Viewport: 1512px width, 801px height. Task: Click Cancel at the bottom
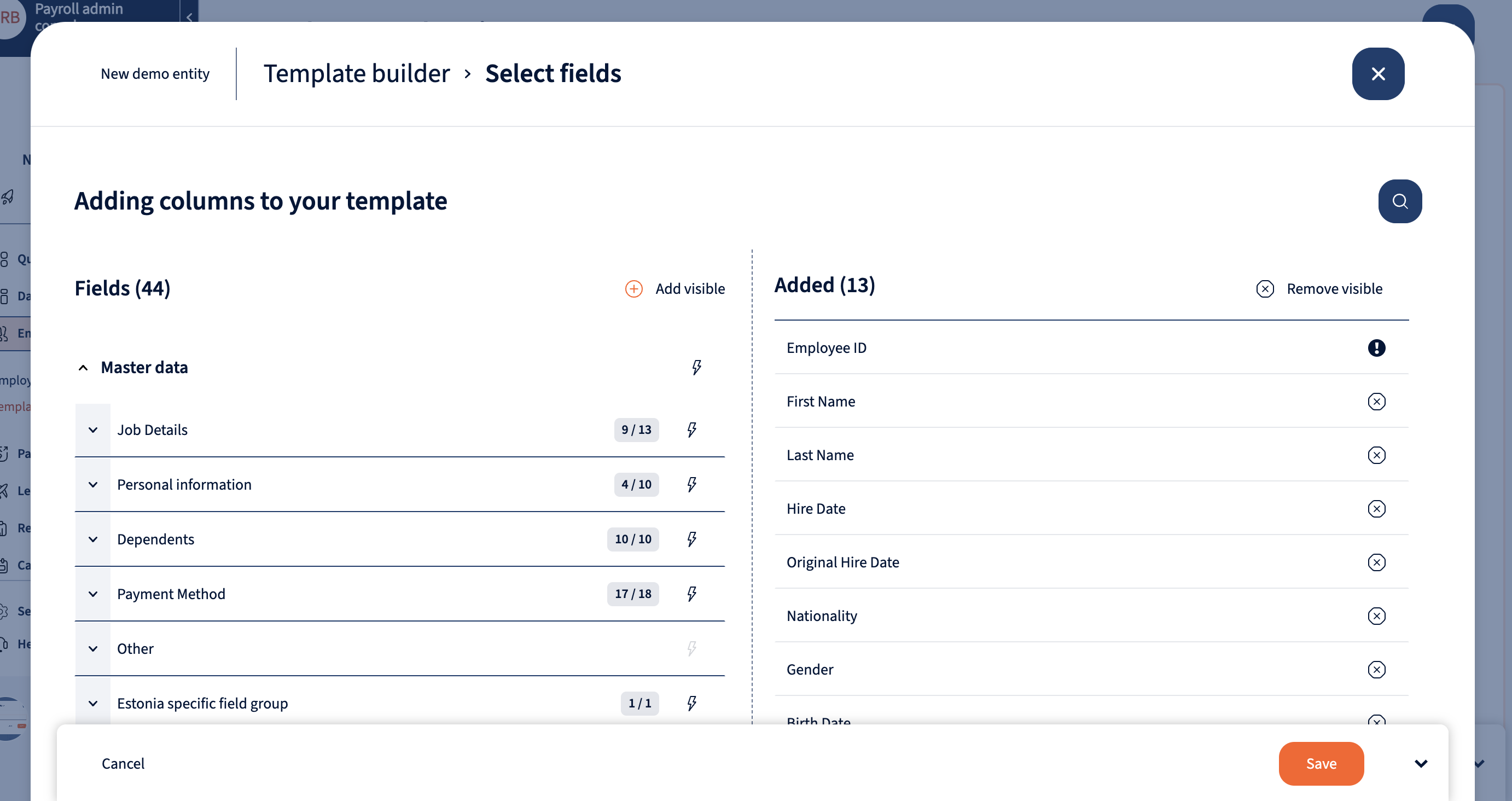123,763
